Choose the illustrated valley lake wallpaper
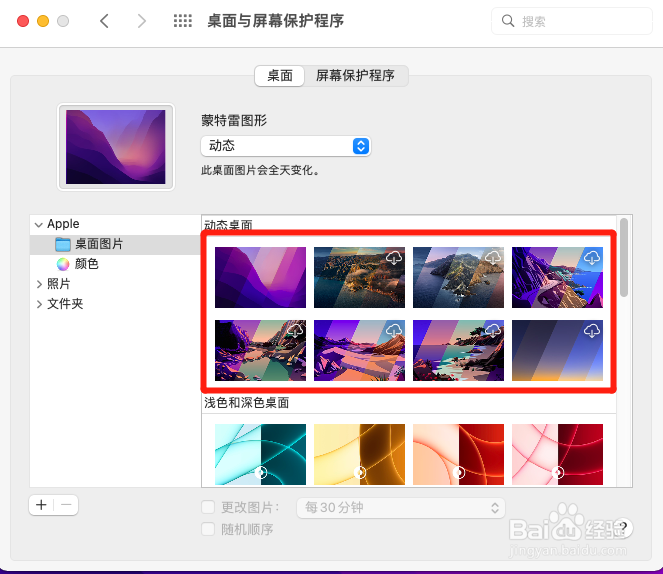663x574 pixels. tap(260, 350)
